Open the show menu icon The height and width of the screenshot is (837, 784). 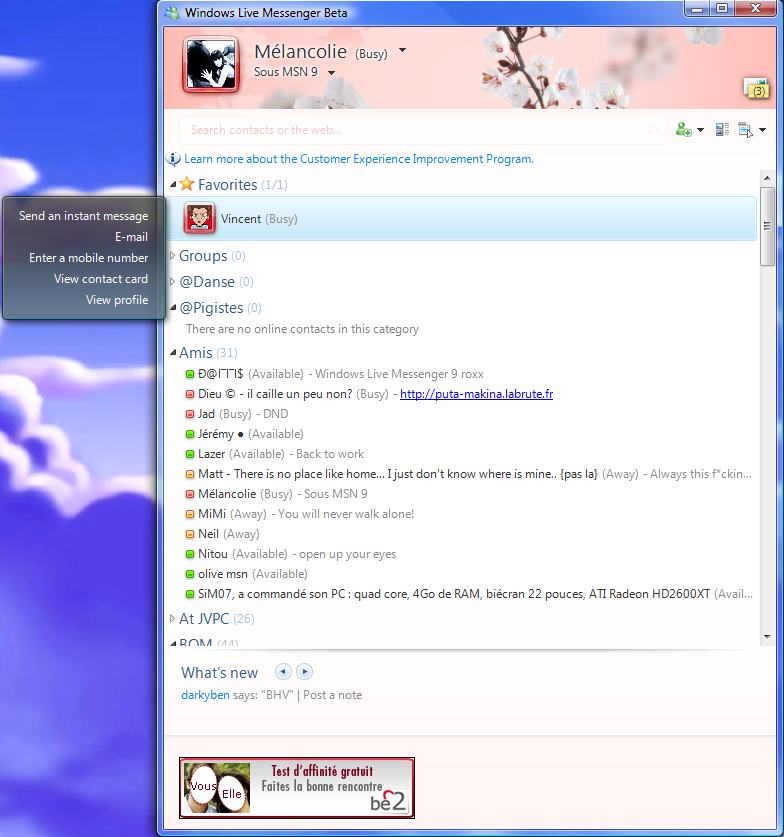click(745, 130)
